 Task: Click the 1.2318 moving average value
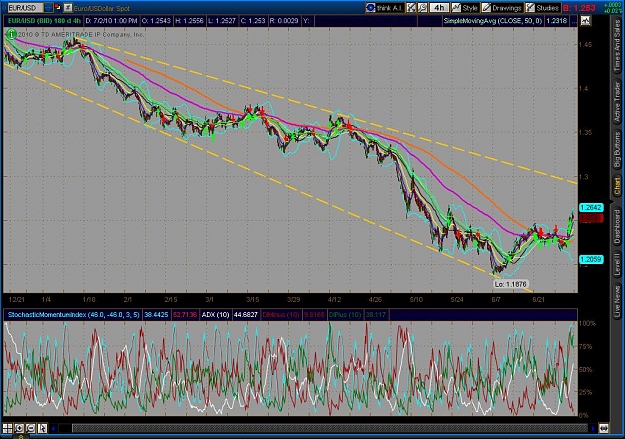click(556, 21)
